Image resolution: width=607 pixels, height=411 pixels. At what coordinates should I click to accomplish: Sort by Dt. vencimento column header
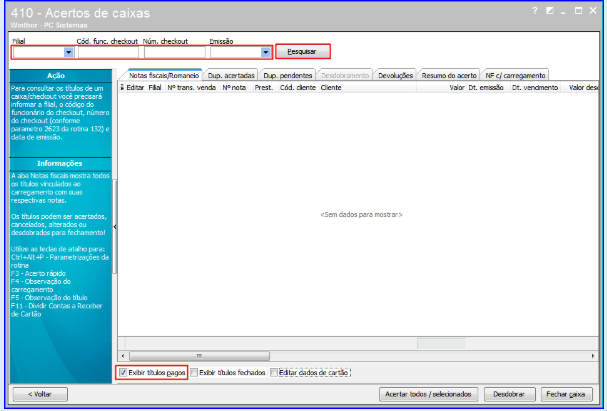pyautogui.click(x=535, y=87)
